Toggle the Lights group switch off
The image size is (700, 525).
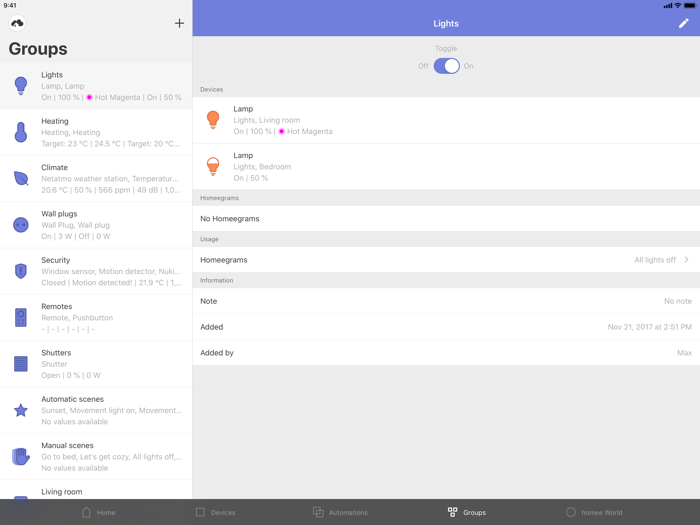pyautogui.click(x=446, y=66)
